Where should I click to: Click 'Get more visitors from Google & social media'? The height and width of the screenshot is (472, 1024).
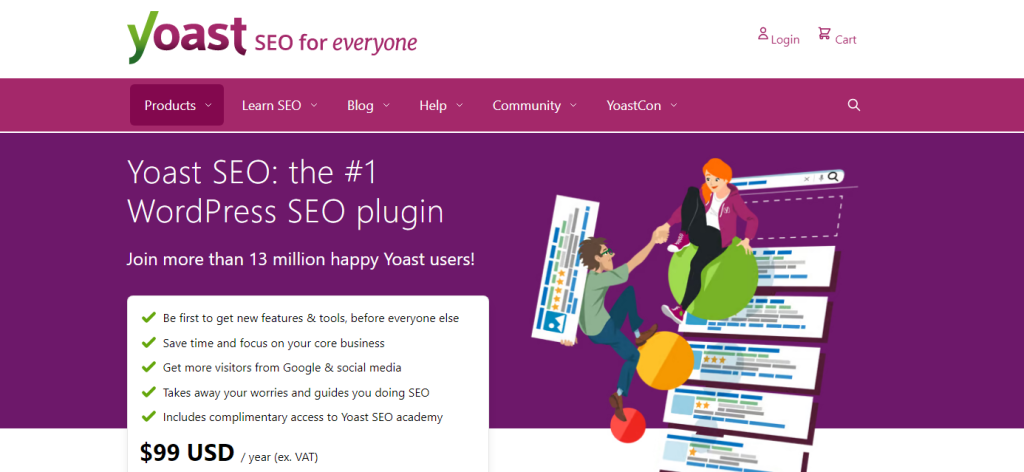282,368
